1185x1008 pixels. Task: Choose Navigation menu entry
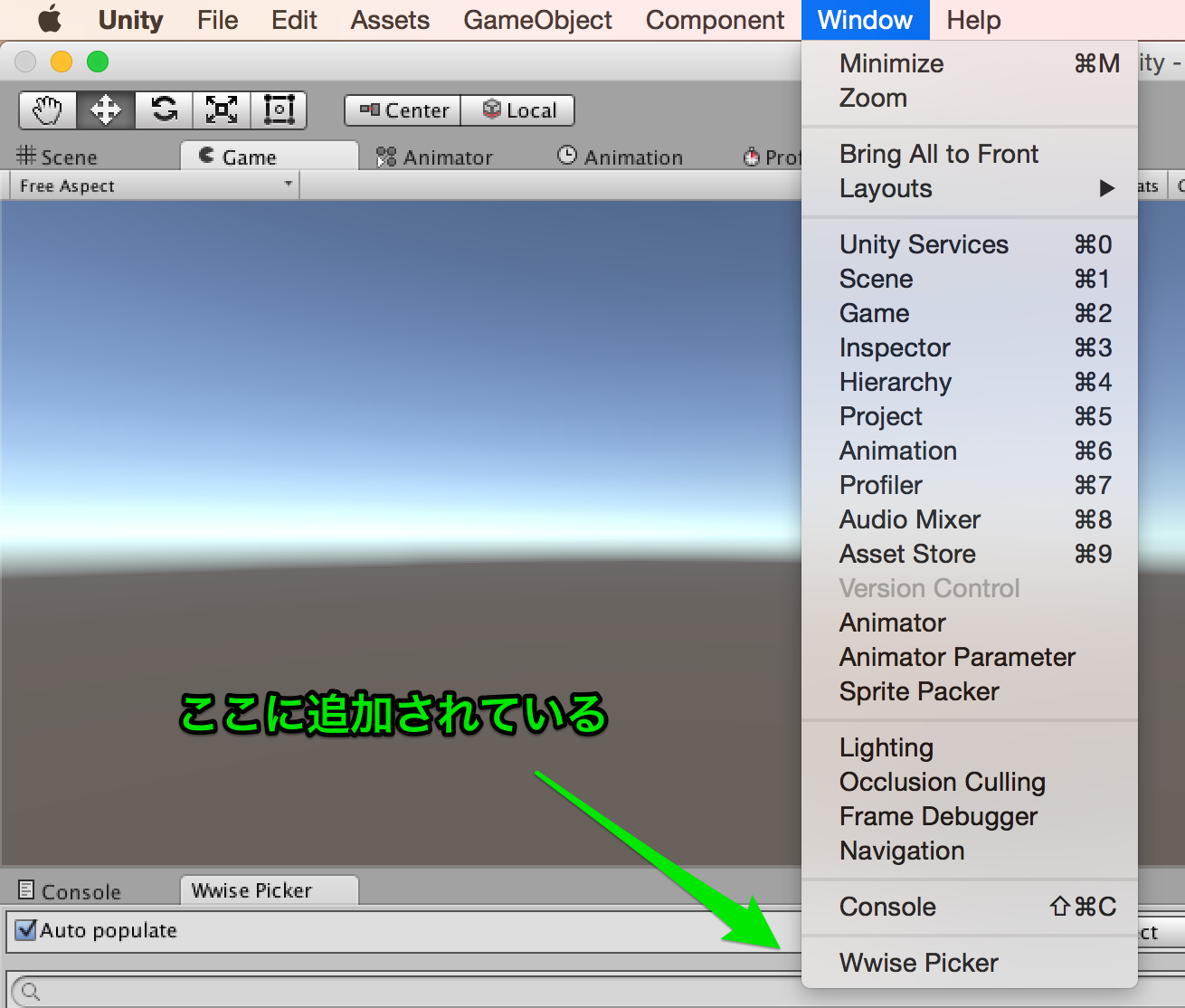click(970, 851)
